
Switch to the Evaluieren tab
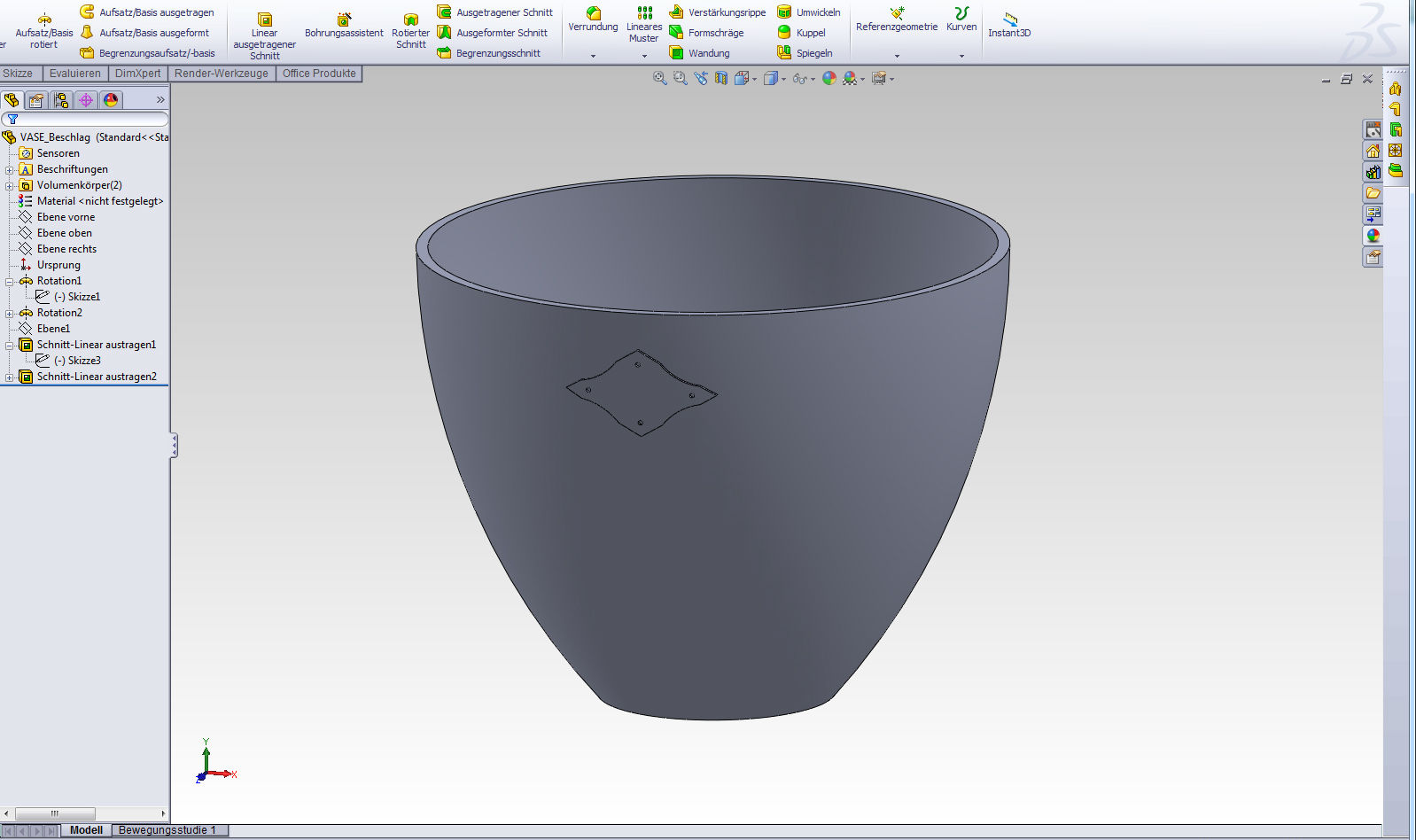pyautogui.click(x=75, y=74)
